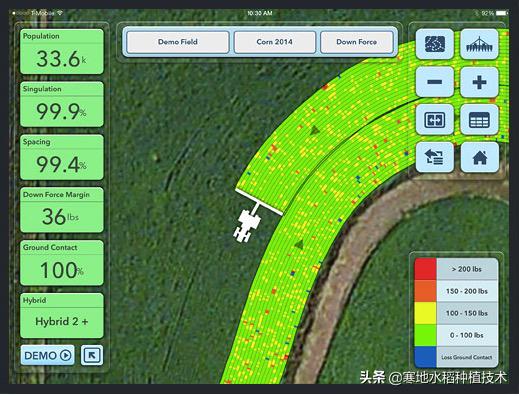
Task: Zoom out with the minus button
Action: [435, 82]
